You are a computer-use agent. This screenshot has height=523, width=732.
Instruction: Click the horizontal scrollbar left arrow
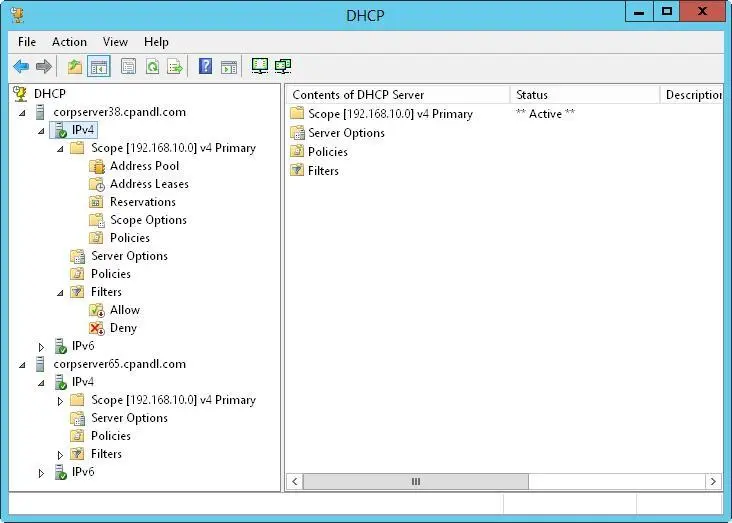pyautogui.click(x=295, y=481)
